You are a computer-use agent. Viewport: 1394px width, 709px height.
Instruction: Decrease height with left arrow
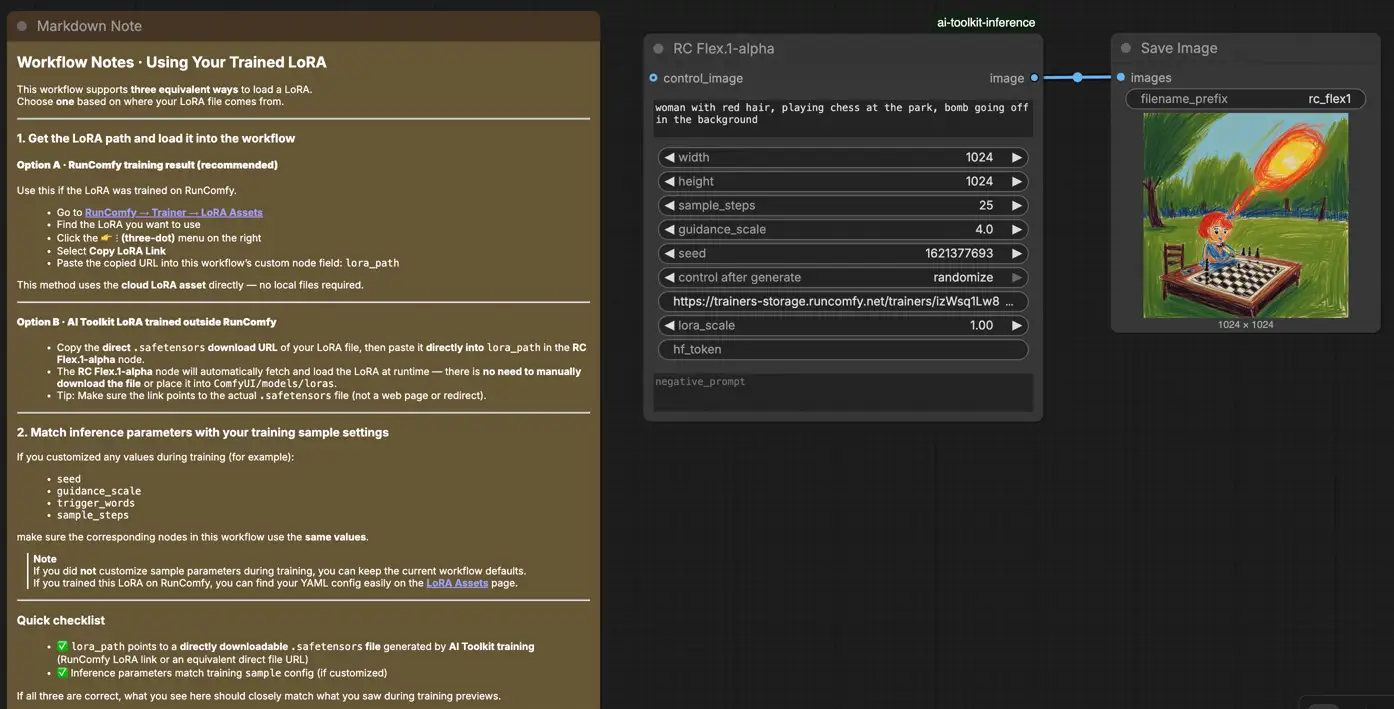(668, 181)
